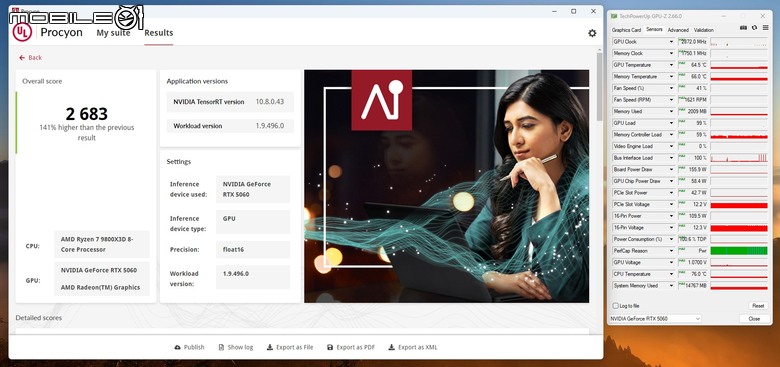The width and height of the screenshot is (780, 367).
Task: Click the Publish cloud icon
Action: tap(178, 347)
